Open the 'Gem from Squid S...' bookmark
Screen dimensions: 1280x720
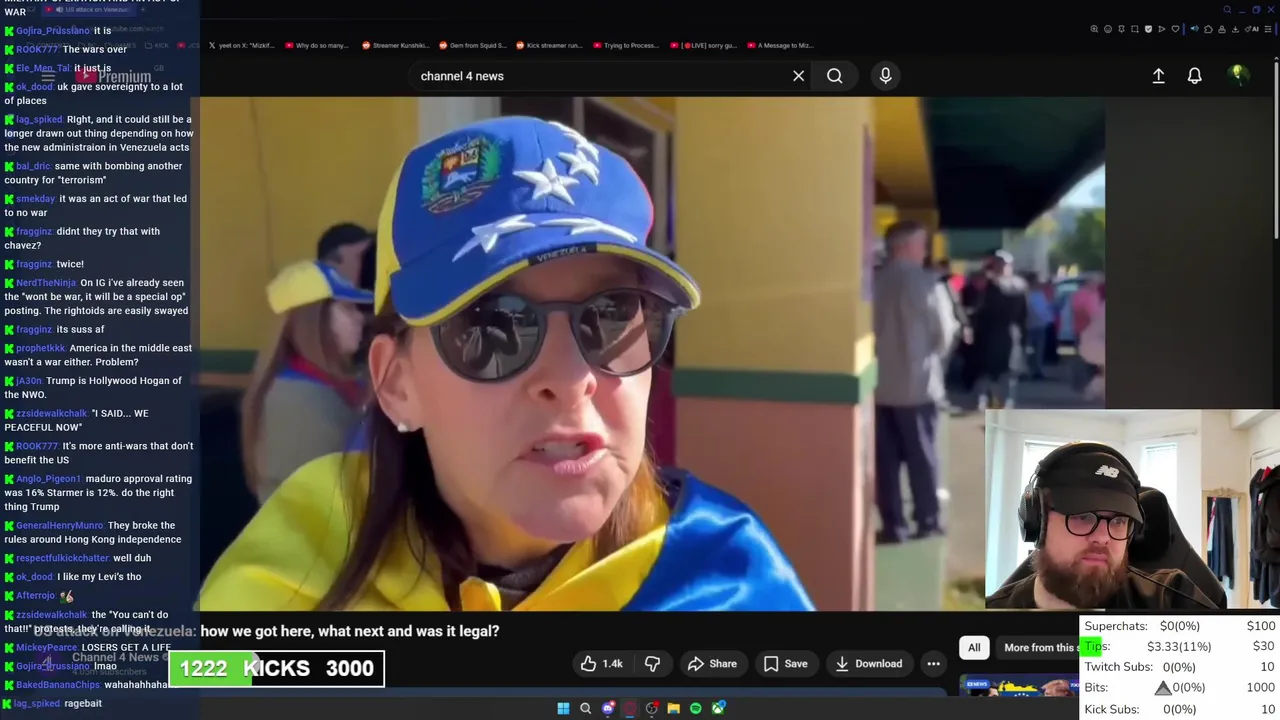pos(473,45)
